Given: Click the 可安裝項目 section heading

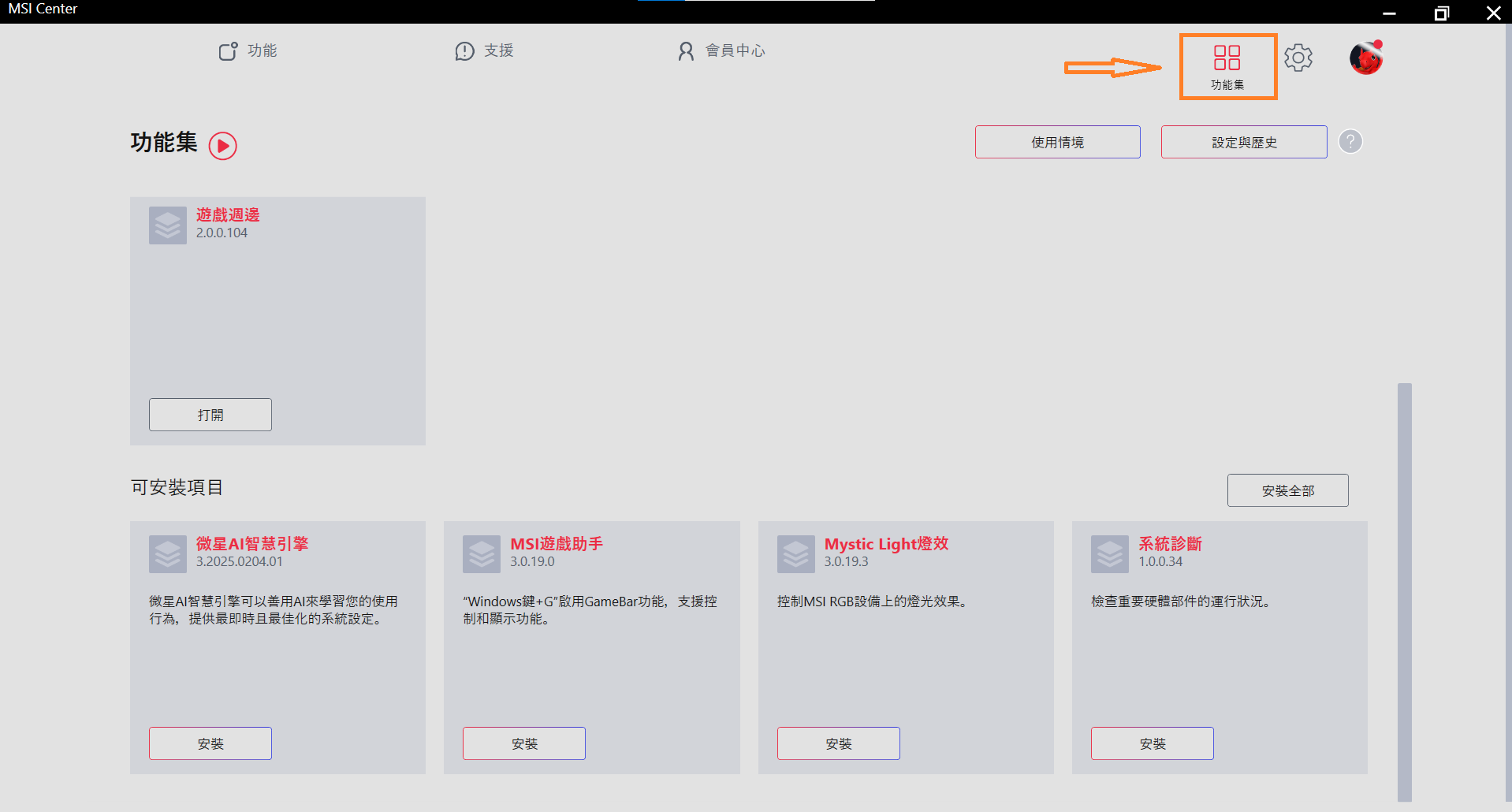Looking at the screenshot, I should 177,487.
